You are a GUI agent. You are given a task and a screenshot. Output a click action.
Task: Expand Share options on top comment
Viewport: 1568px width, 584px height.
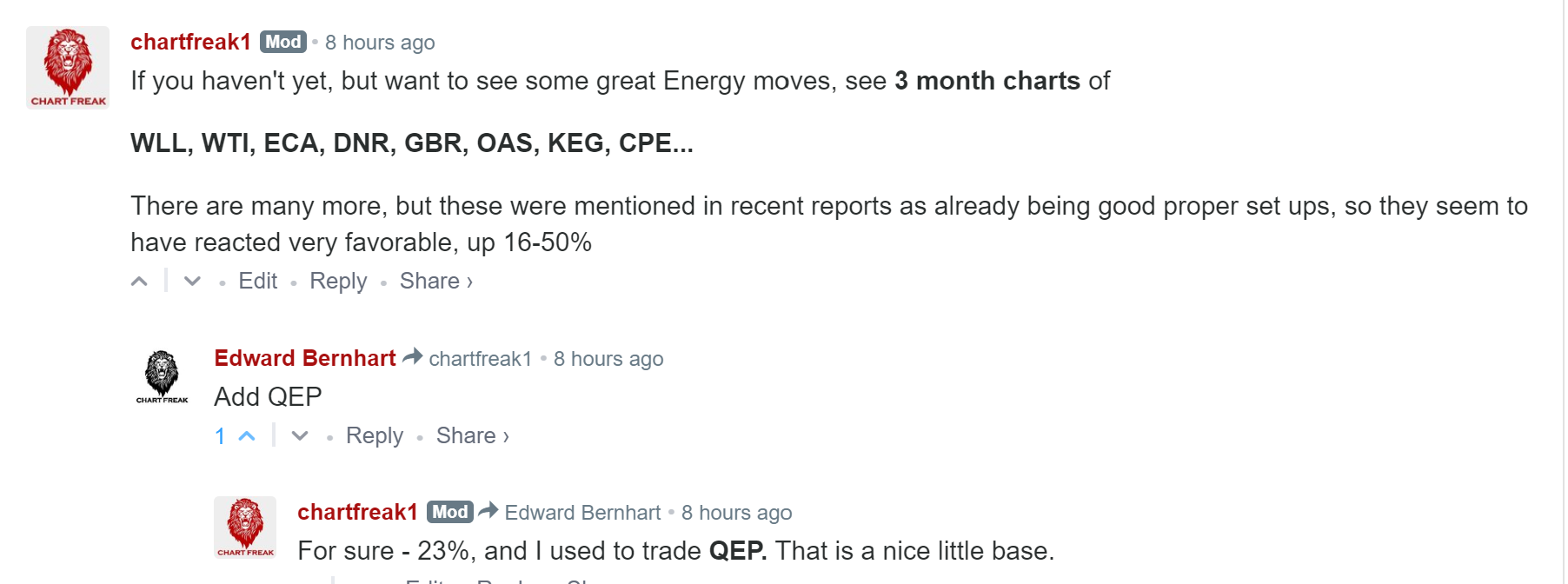(x=435, y=282)
